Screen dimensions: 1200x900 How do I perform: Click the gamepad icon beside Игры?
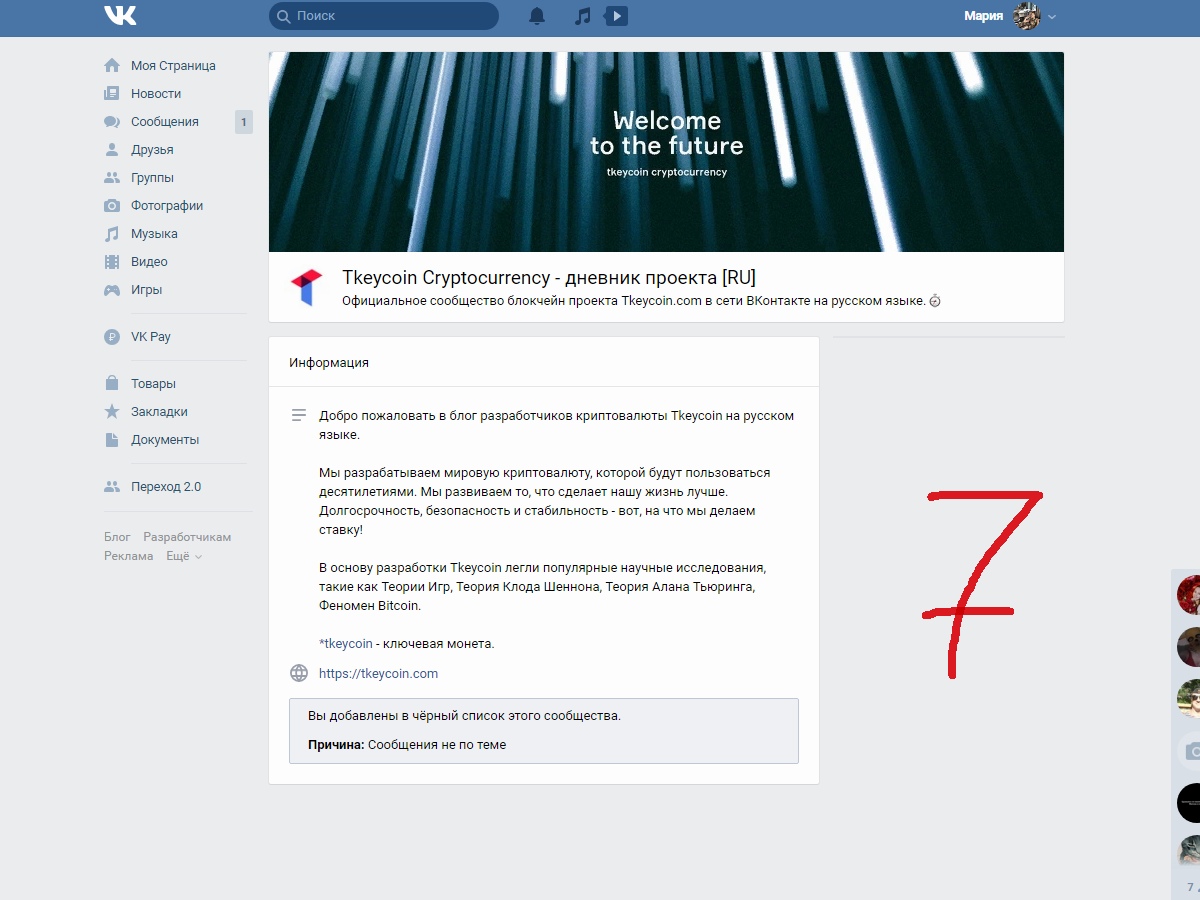pos(112,290)
